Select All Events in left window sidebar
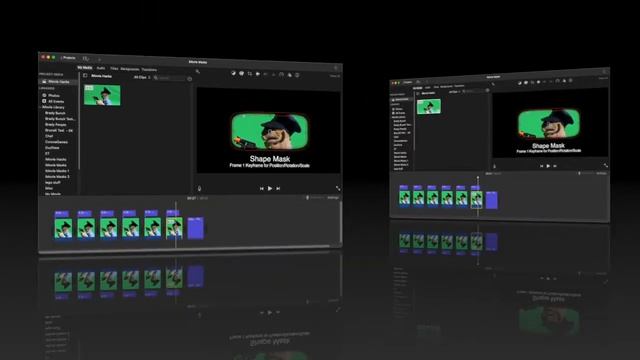 point(53,101)
